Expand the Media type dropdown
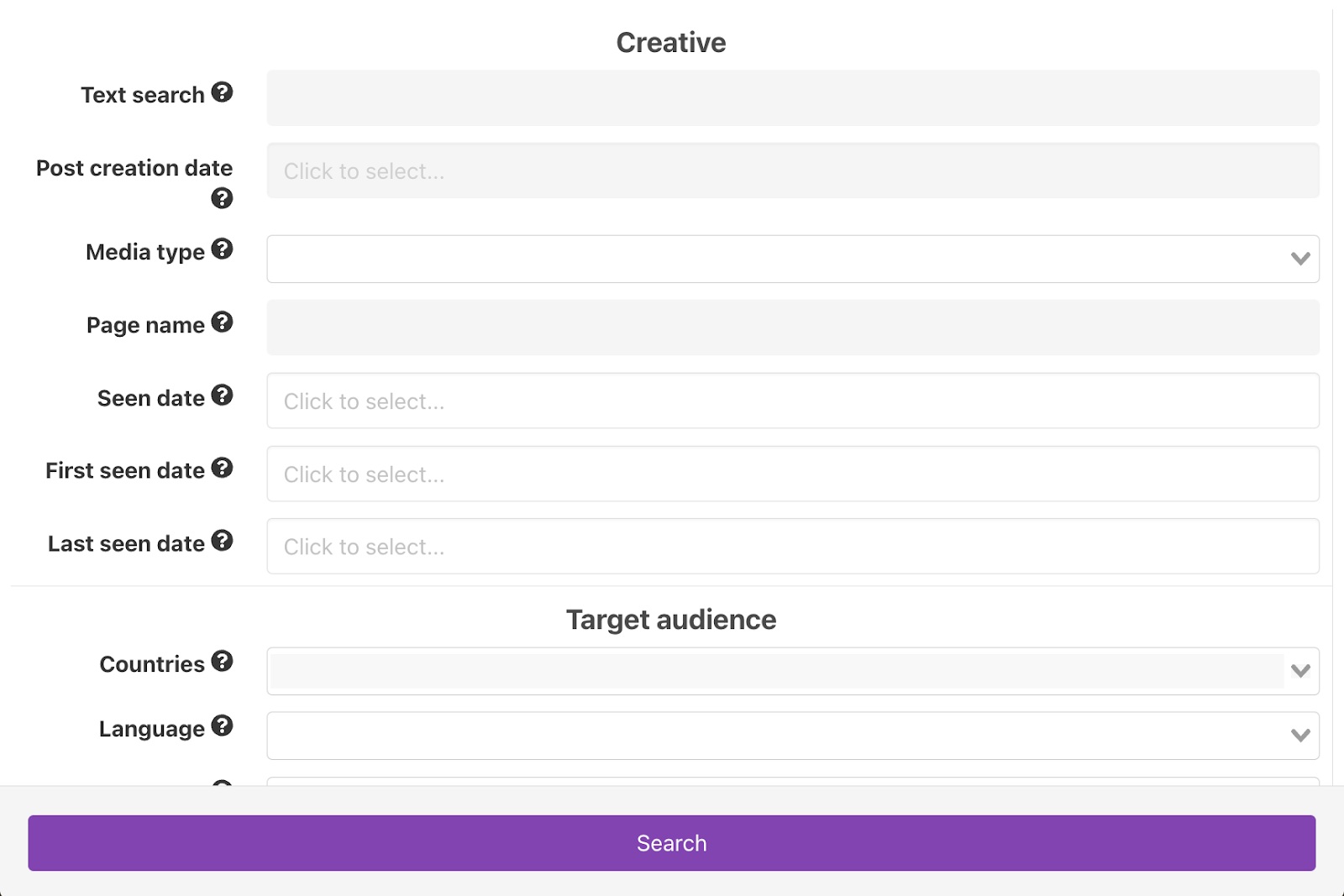Viewport: 1344px width, 896px height. click(x=1299, y=259)
